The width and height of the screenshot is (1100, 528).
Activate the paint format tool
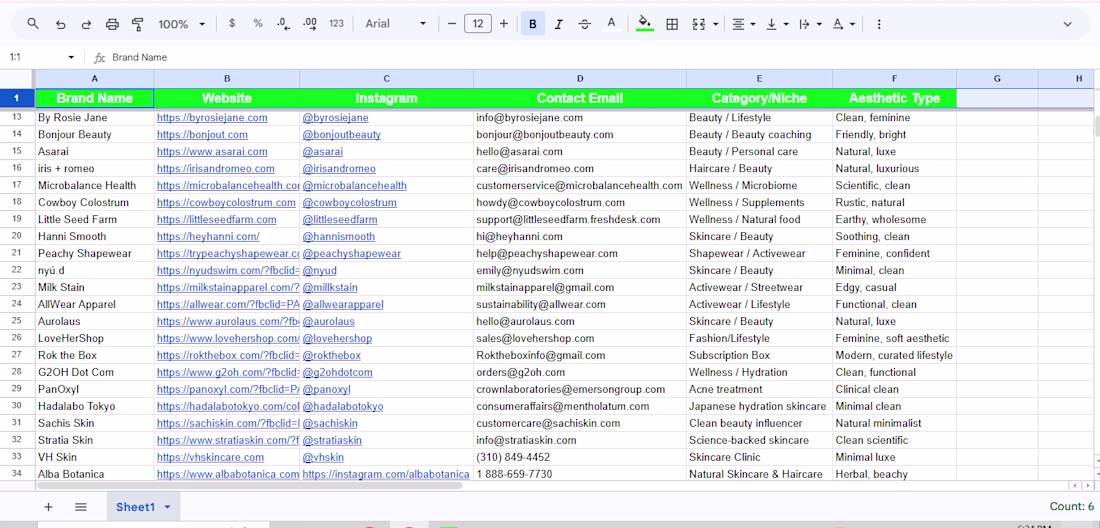pos(138,24)
